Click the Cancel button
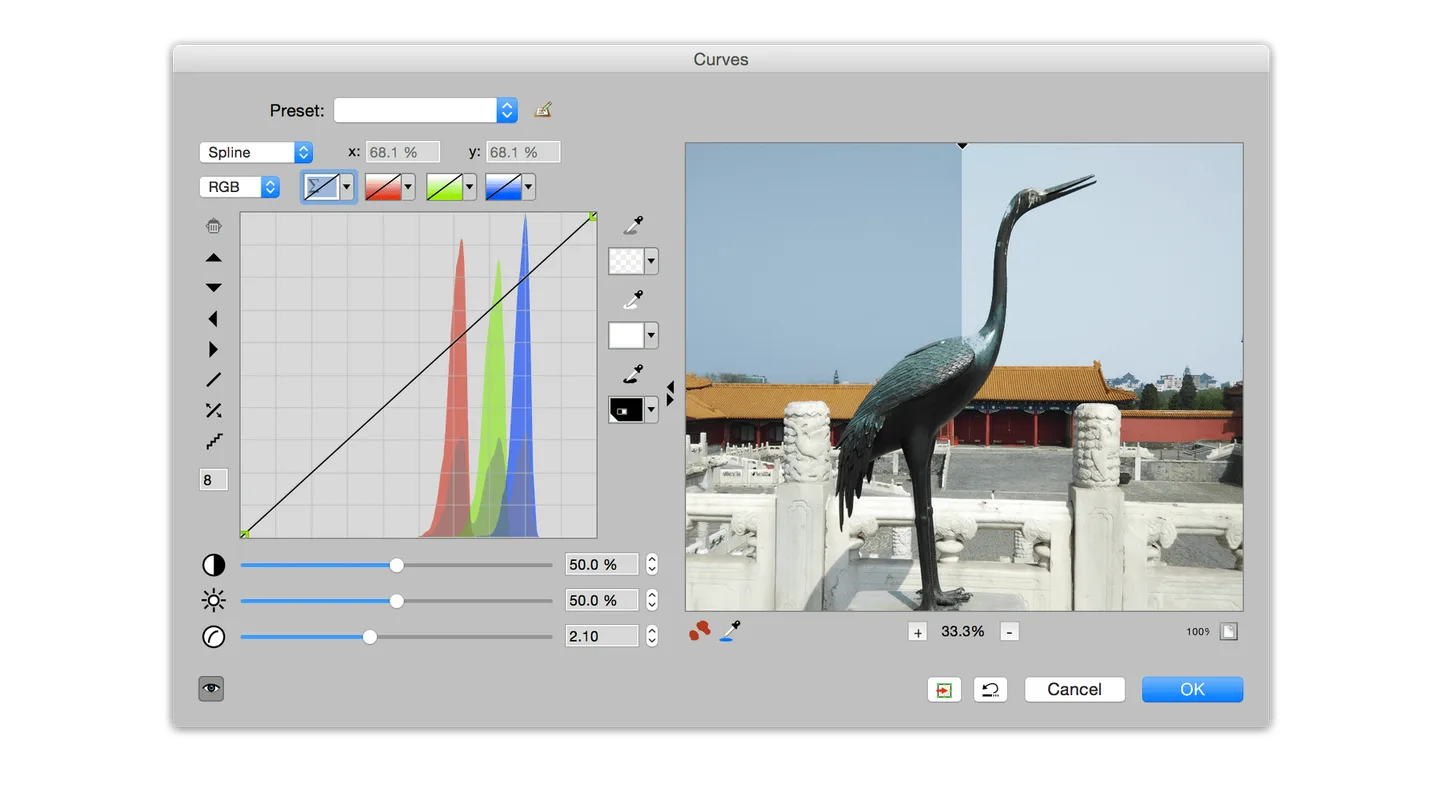The image size is (1440, 800). pyautogui.click(x=1075, y=689)
